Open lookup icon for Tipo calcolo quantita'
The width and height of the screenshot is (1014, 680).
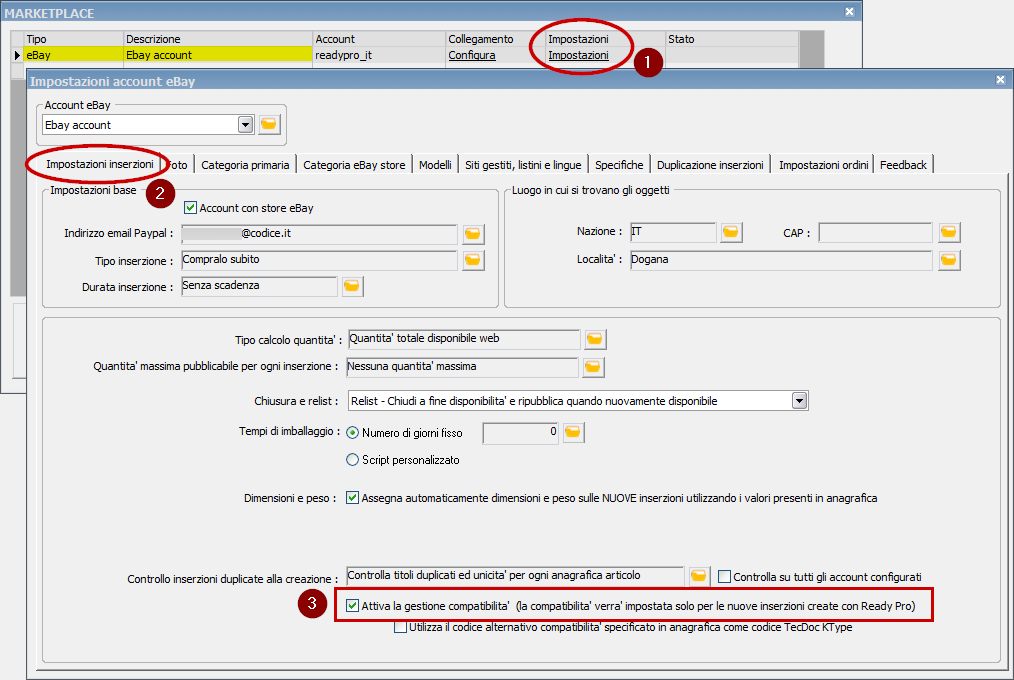[595, 339]
